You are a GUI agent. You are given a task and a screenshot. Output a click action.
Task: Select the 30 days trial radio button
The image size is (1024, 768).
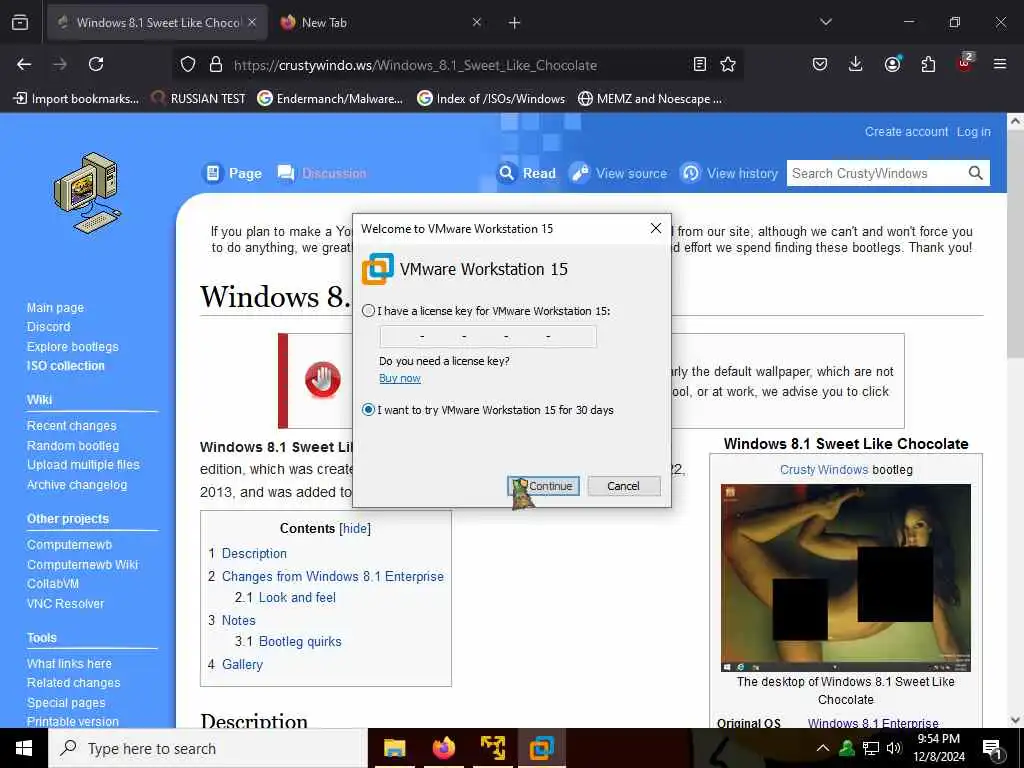(368, 409)
